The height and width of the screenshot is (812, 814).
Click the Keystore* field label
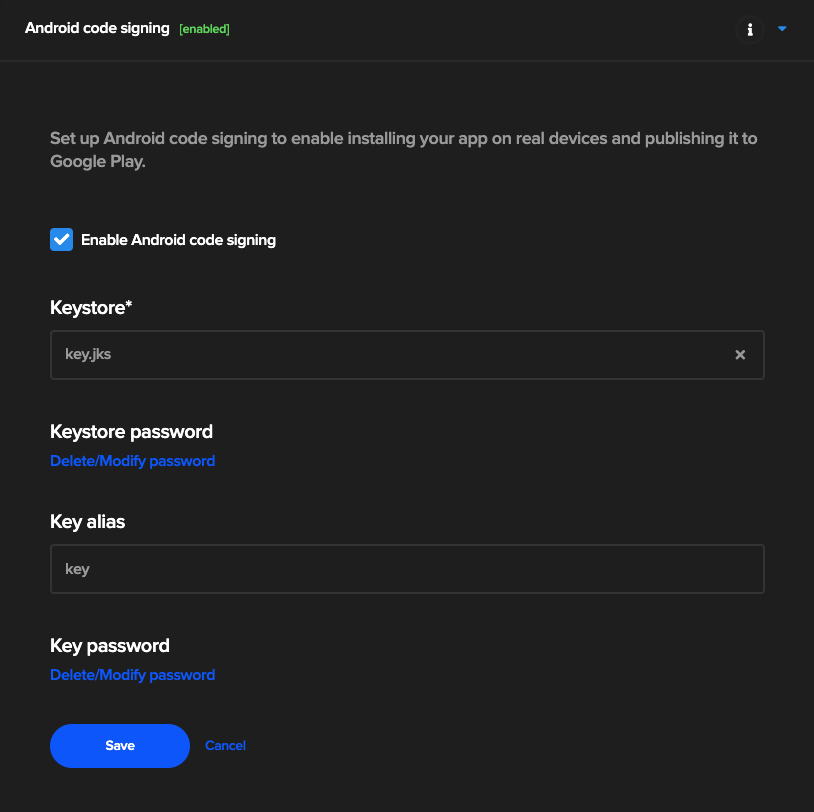tap(91, 307)
